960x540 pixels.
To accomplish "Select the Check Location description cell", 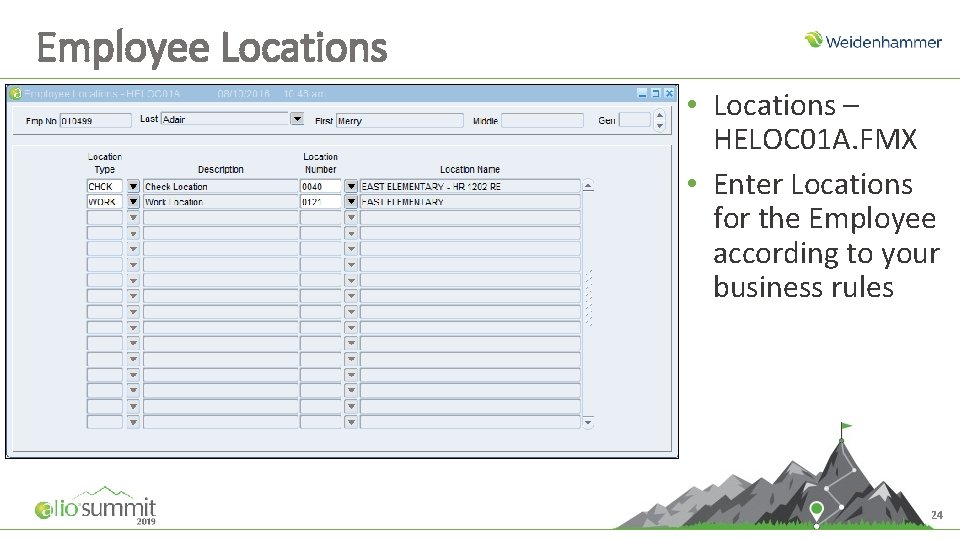I will [x=220, y=186].
